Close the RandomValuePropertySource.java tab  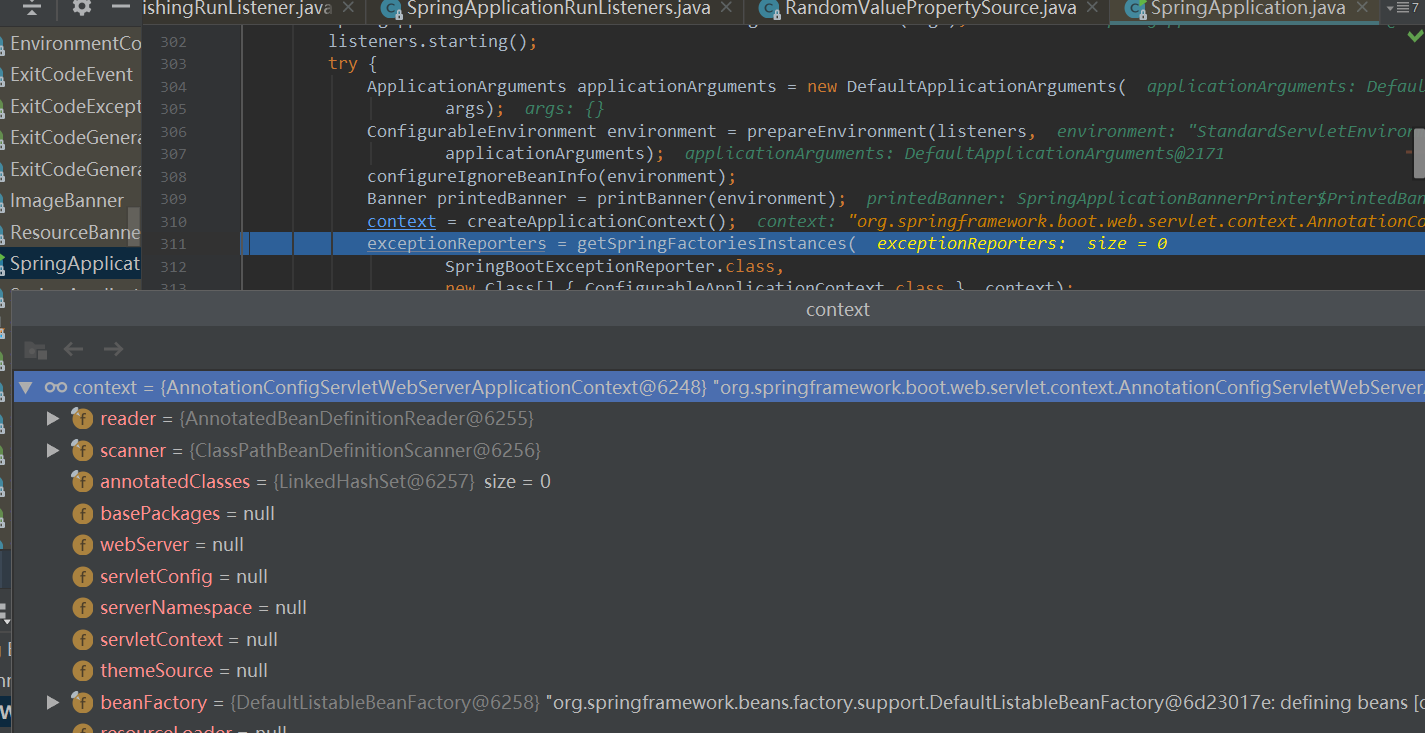pos(1092,9)
